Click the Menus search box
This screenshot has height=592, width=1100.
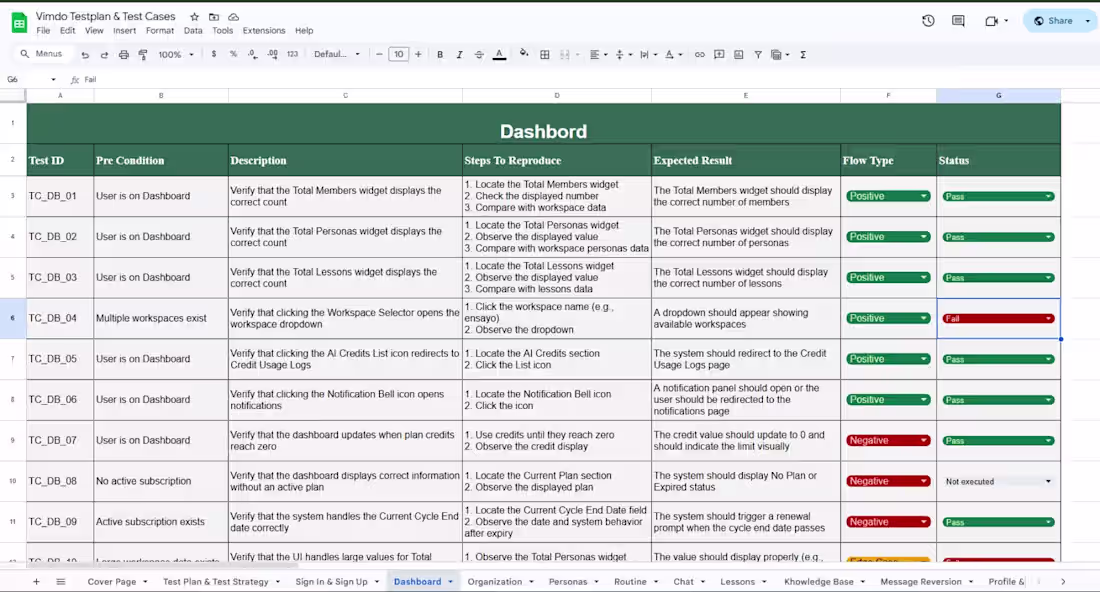(x=43, y=54)
